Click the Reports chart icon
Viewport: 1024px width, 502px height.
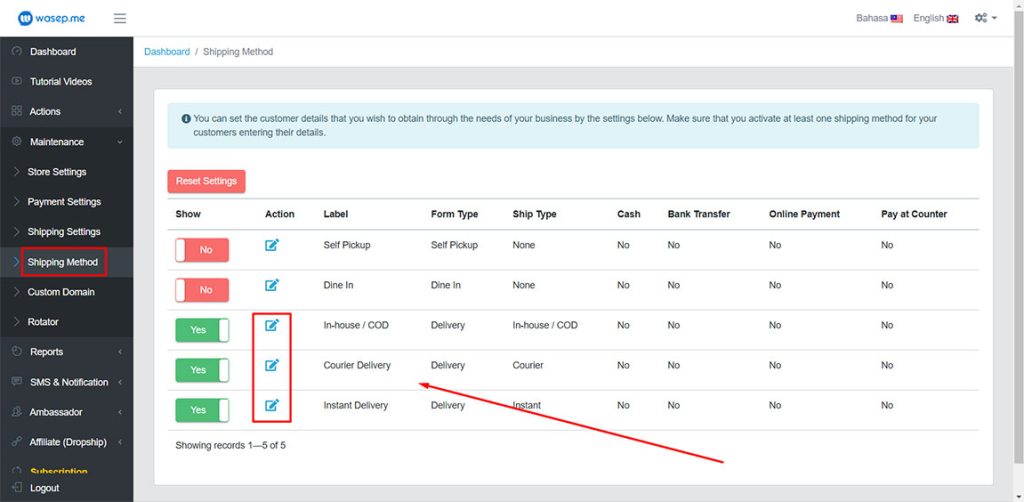coord(17,351)
